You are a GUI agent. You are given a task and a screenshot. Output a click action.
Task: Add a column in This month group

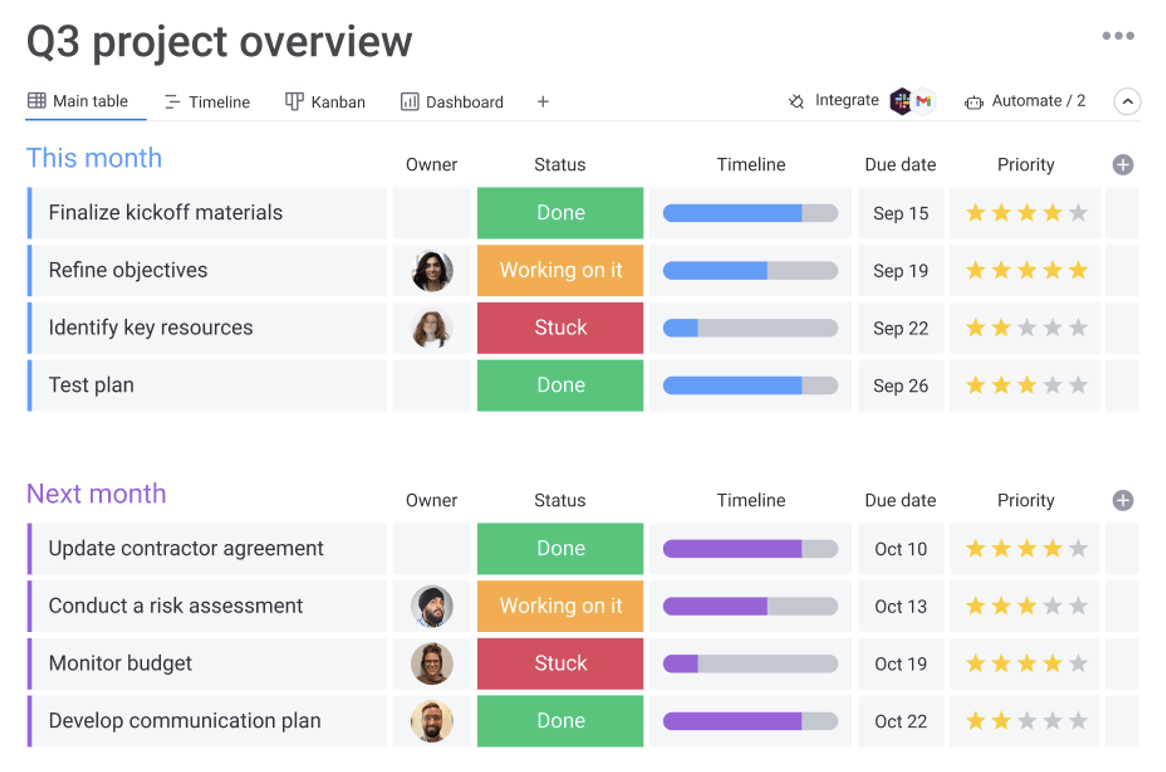[1123, 165]
